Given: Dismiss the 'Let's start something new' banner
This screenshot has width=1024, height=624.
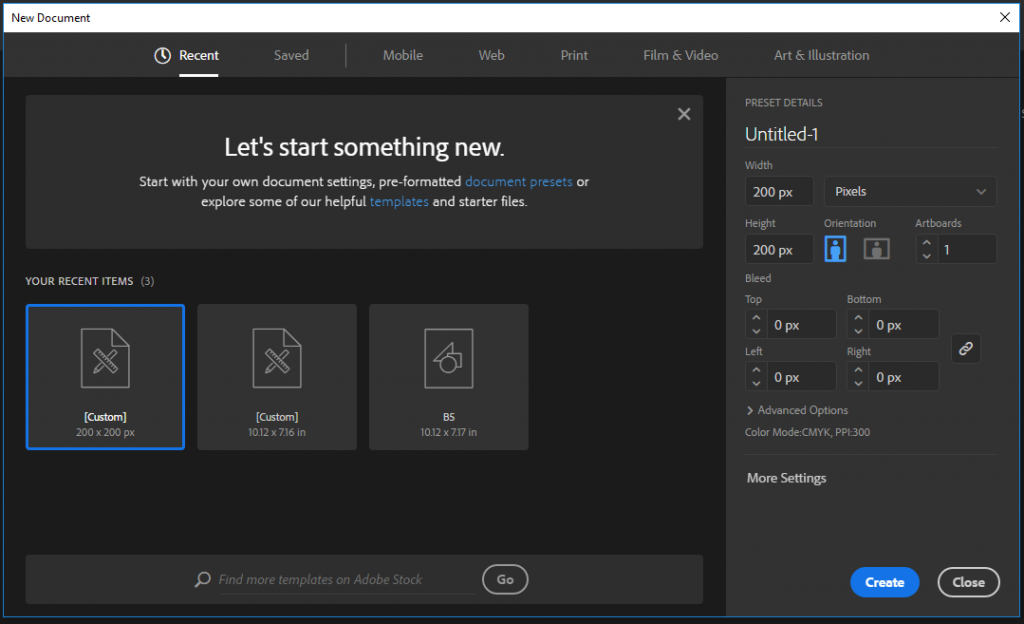Looking at the screenshot, I should point(684,114).
